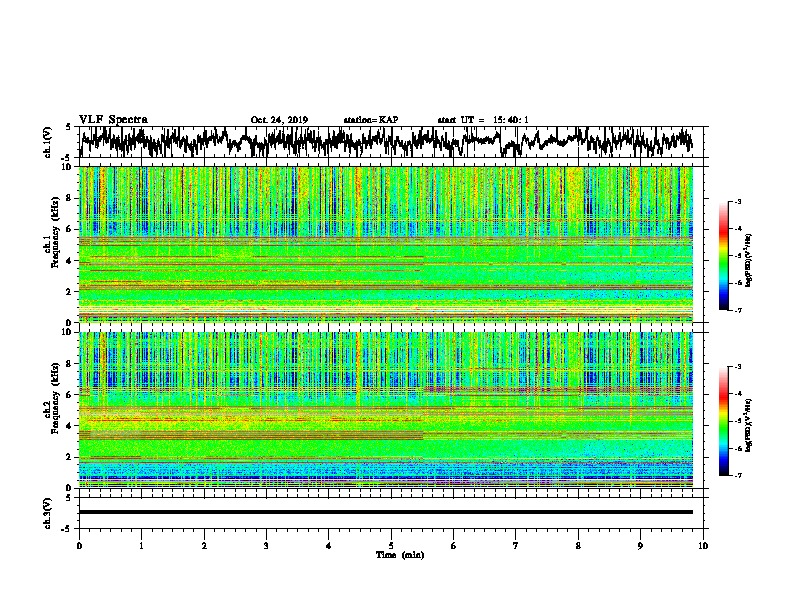Viewport: 792px width, 612px height.
Task: Click the 'start UT = 15:40:1' text
Action: (483, 120)
